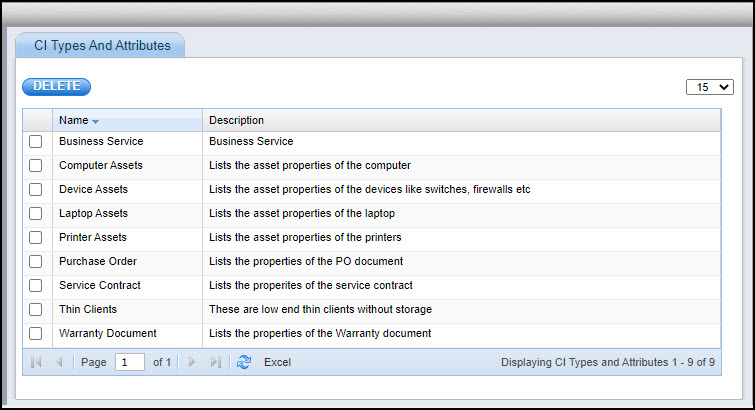Toggle the select-all header checkbox

point(36,120)
